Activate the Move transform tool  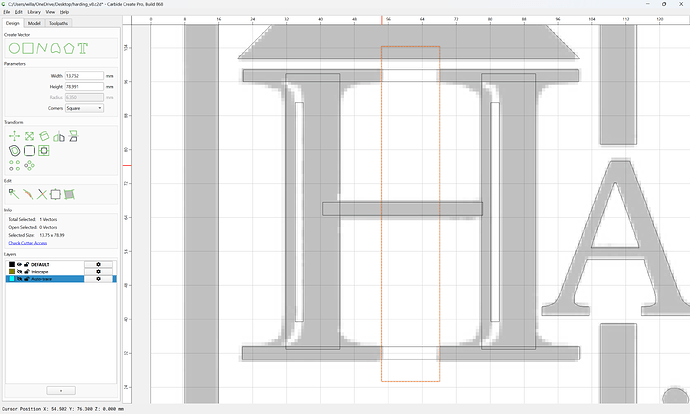(14, 136)
